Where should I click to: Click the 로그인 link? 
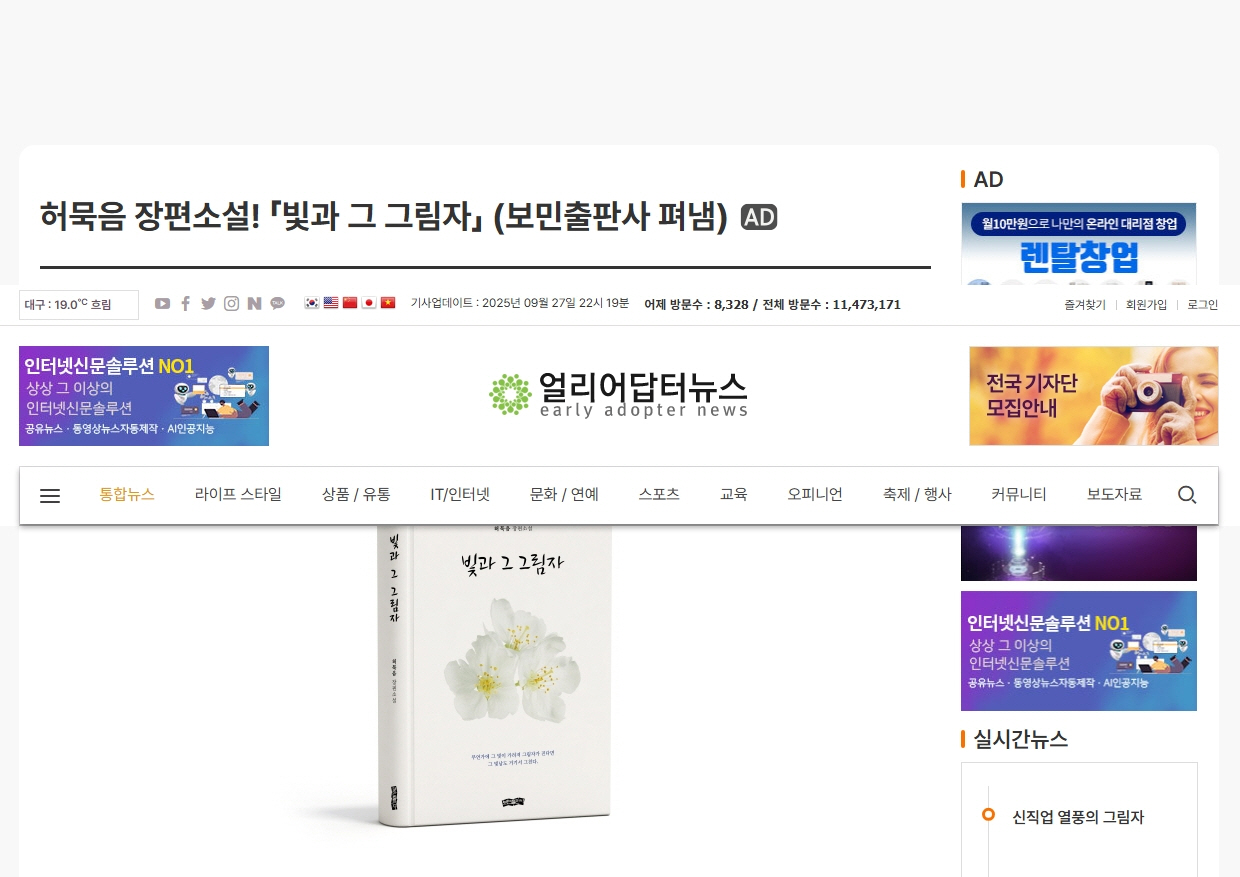tap(1203, 305)
